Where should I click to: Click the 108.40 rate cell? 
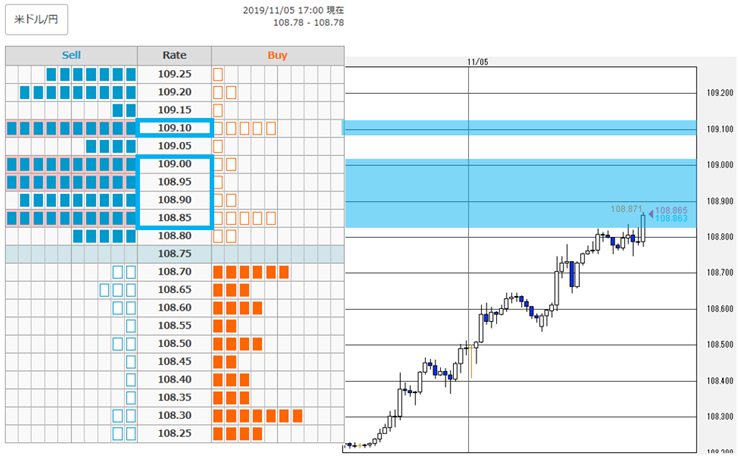pos(175,379)
